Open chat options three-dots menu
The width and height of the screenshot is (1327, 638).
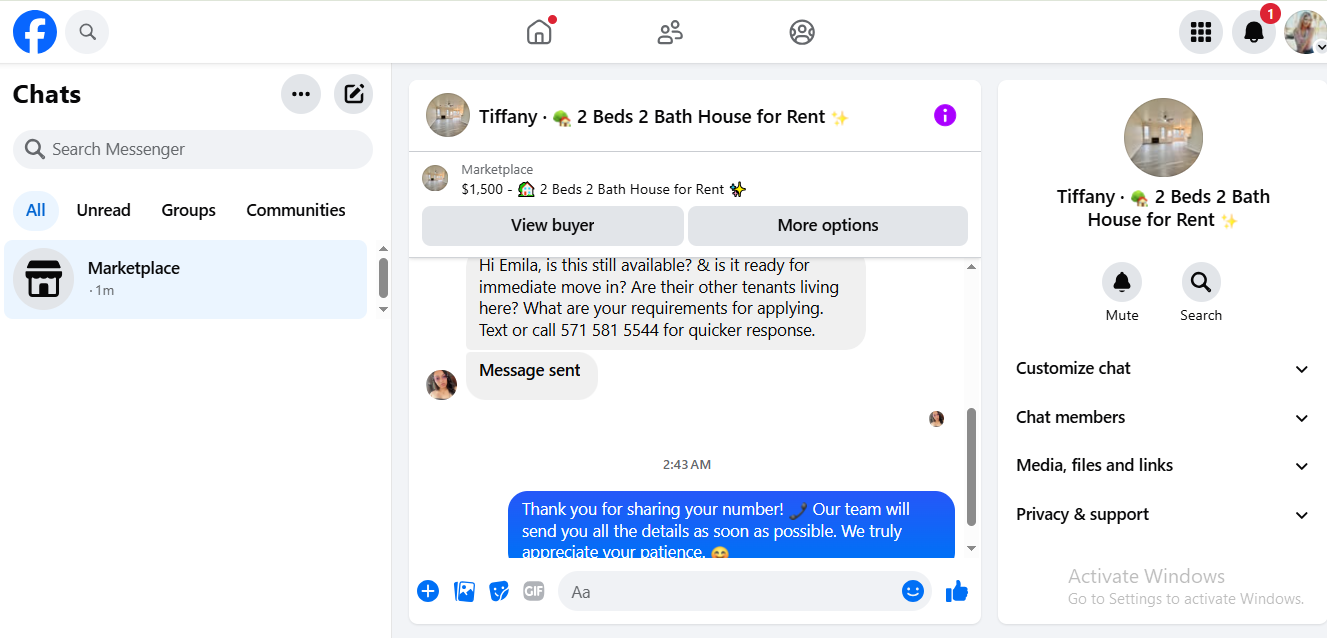point(301,94)
